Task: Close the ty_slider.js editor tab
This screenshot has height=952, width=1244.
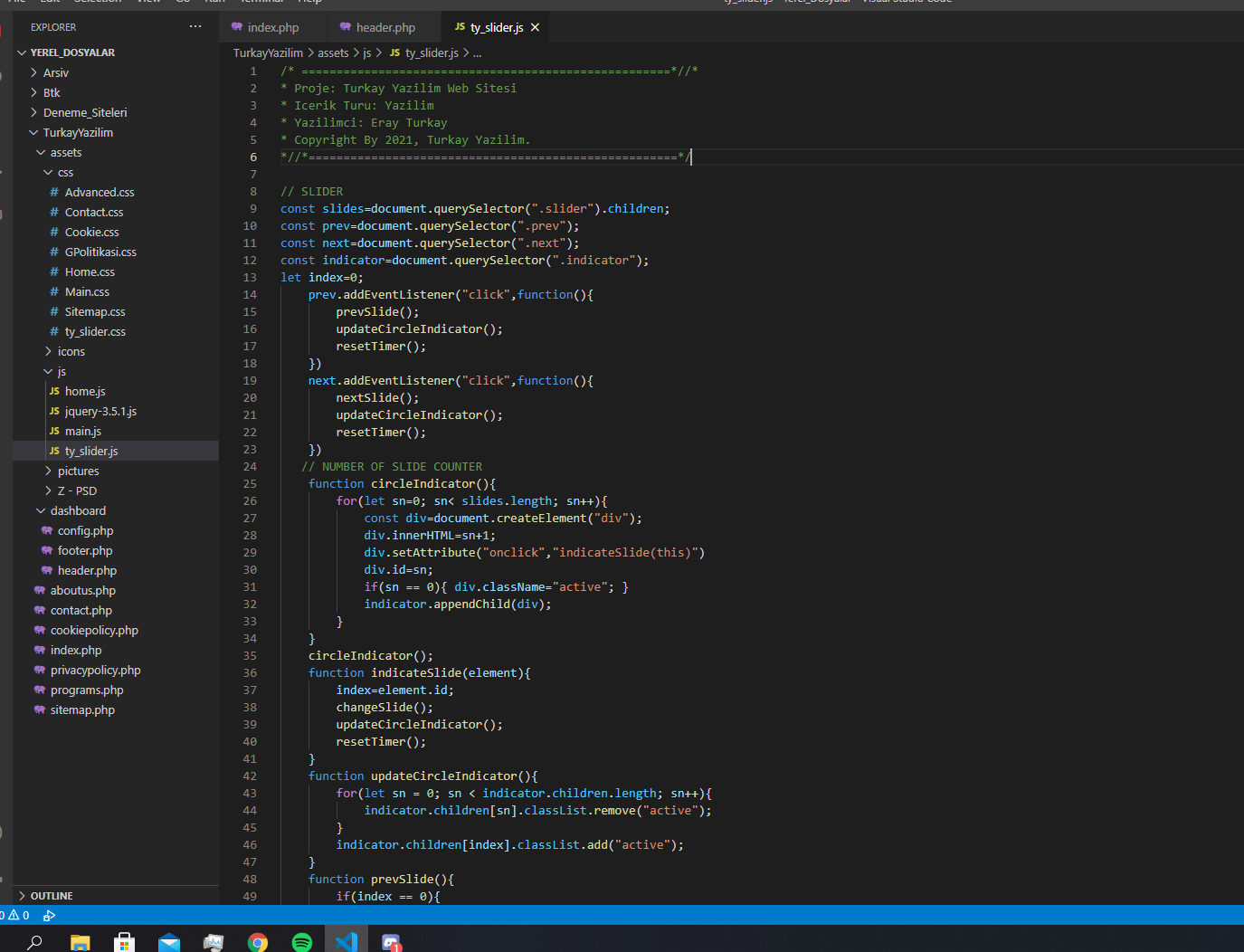Action: (x=536, y=27)
